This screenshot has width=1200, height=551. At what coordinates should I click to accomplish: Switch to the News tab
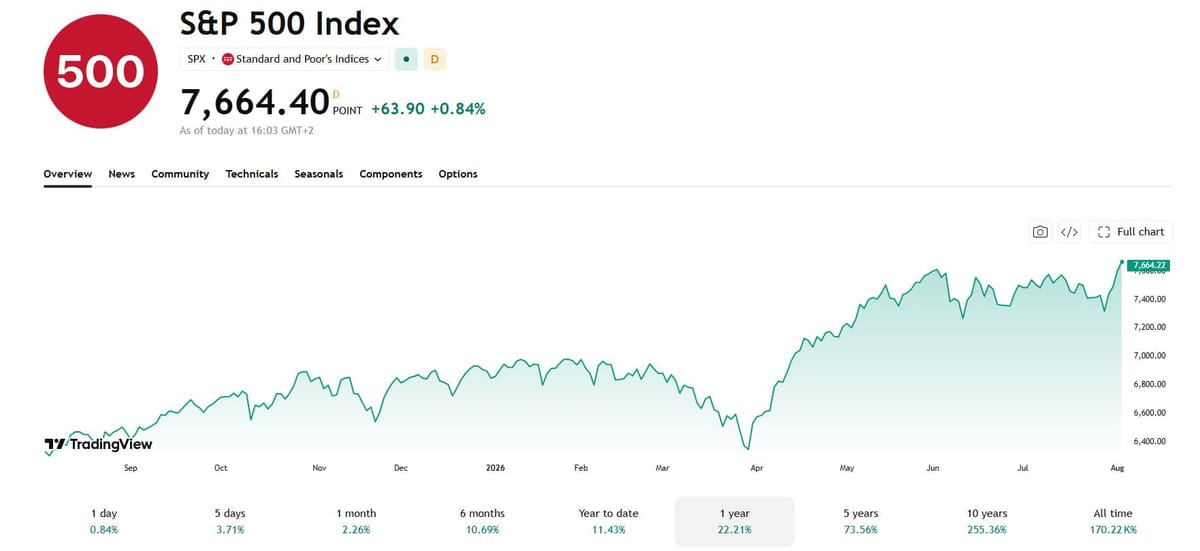122,174
